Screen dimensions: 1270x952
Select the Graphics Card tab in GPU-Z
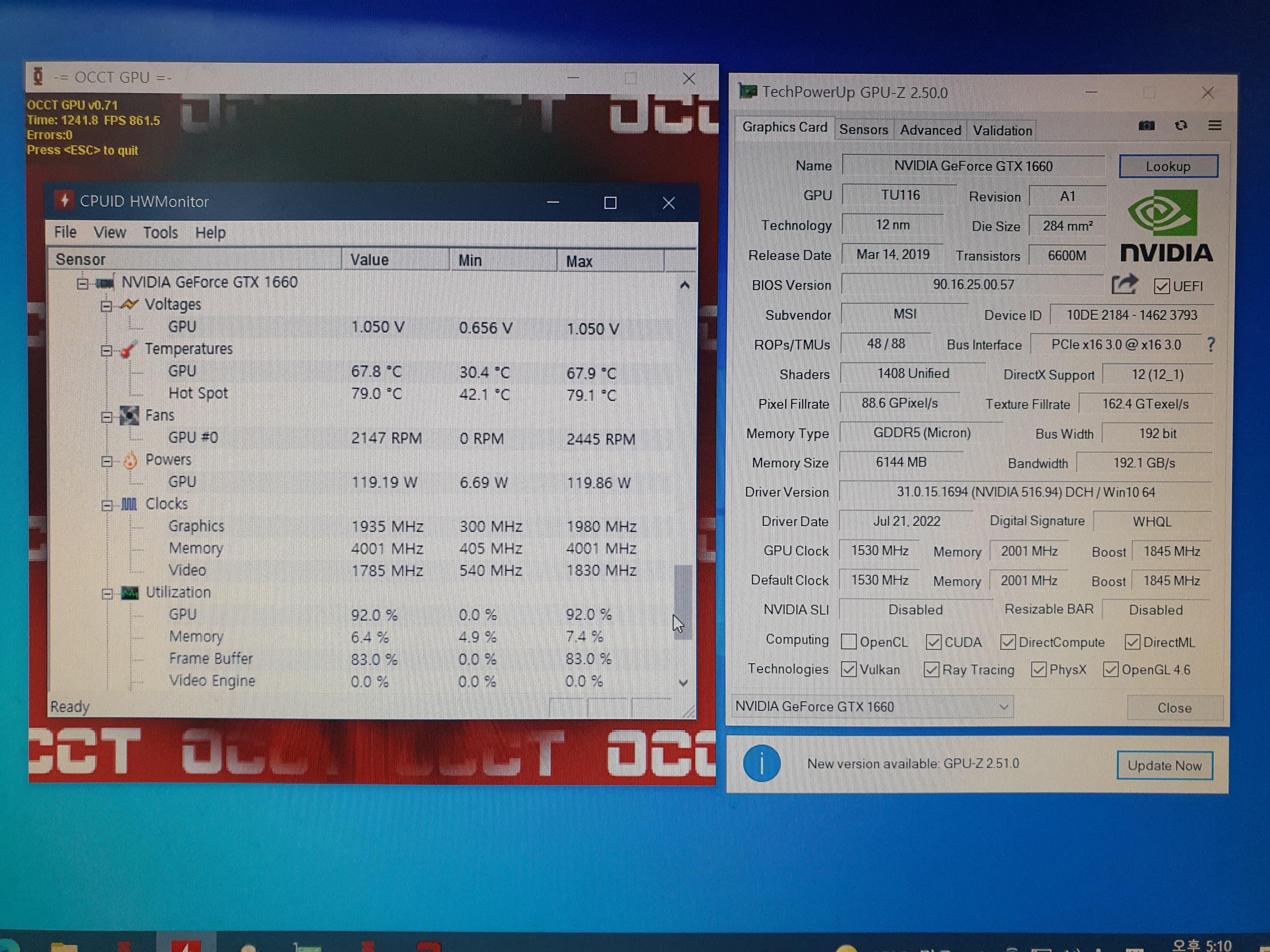784,127
